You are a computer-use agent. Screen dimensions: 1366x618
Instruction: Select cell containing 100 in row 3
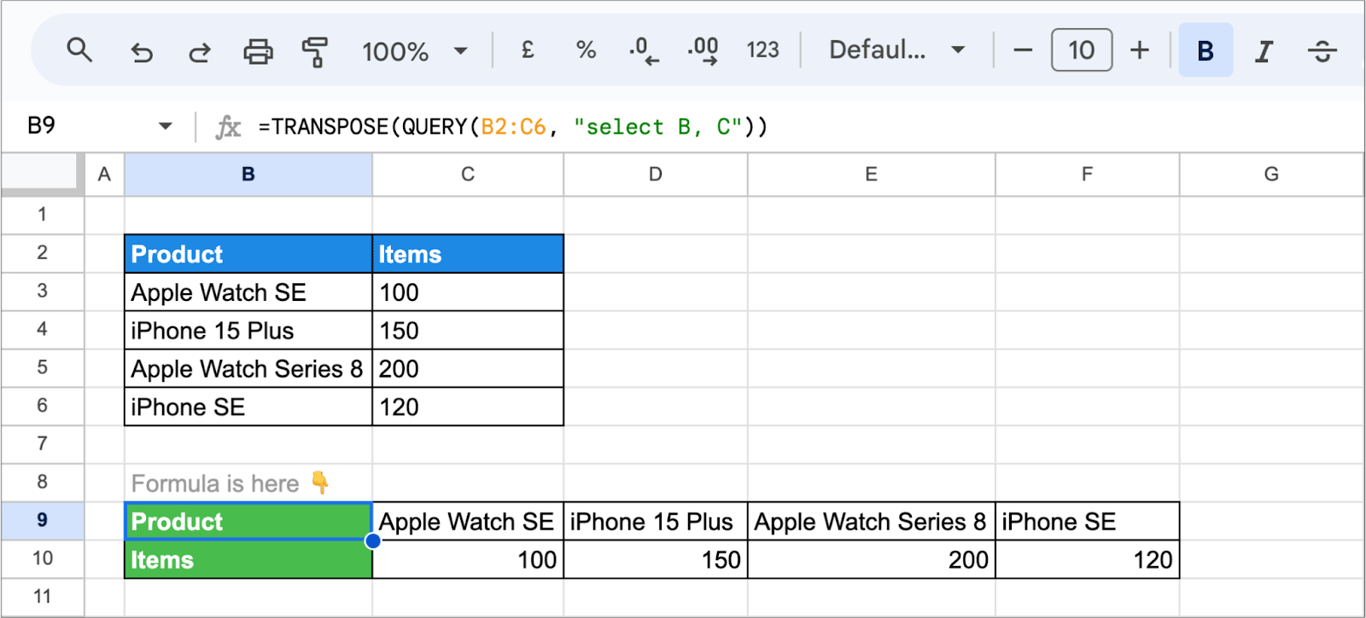(468, 292)
